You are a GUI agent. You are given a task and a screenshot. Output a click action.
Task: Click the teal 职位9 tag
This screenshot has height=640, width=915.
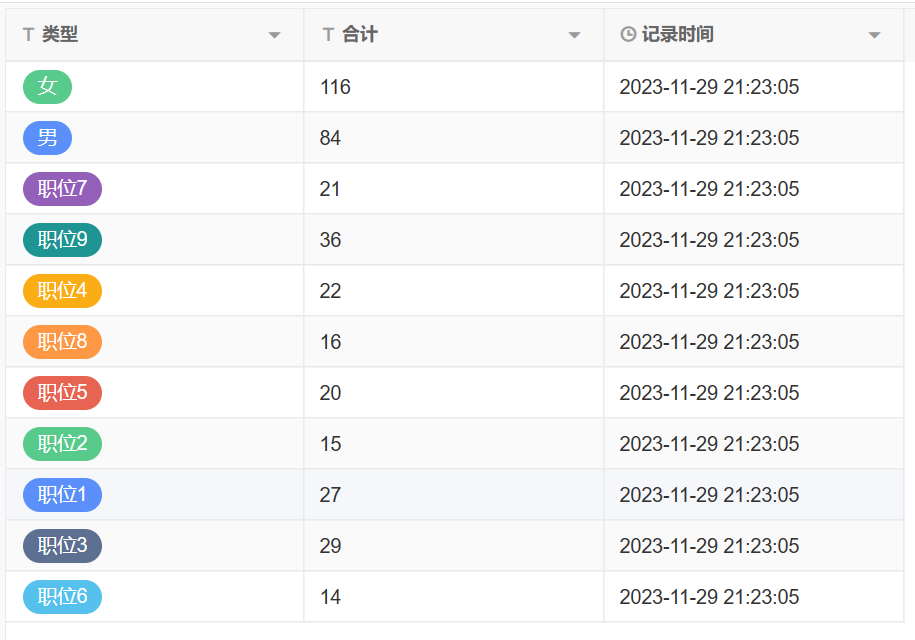tap(62, 240)
